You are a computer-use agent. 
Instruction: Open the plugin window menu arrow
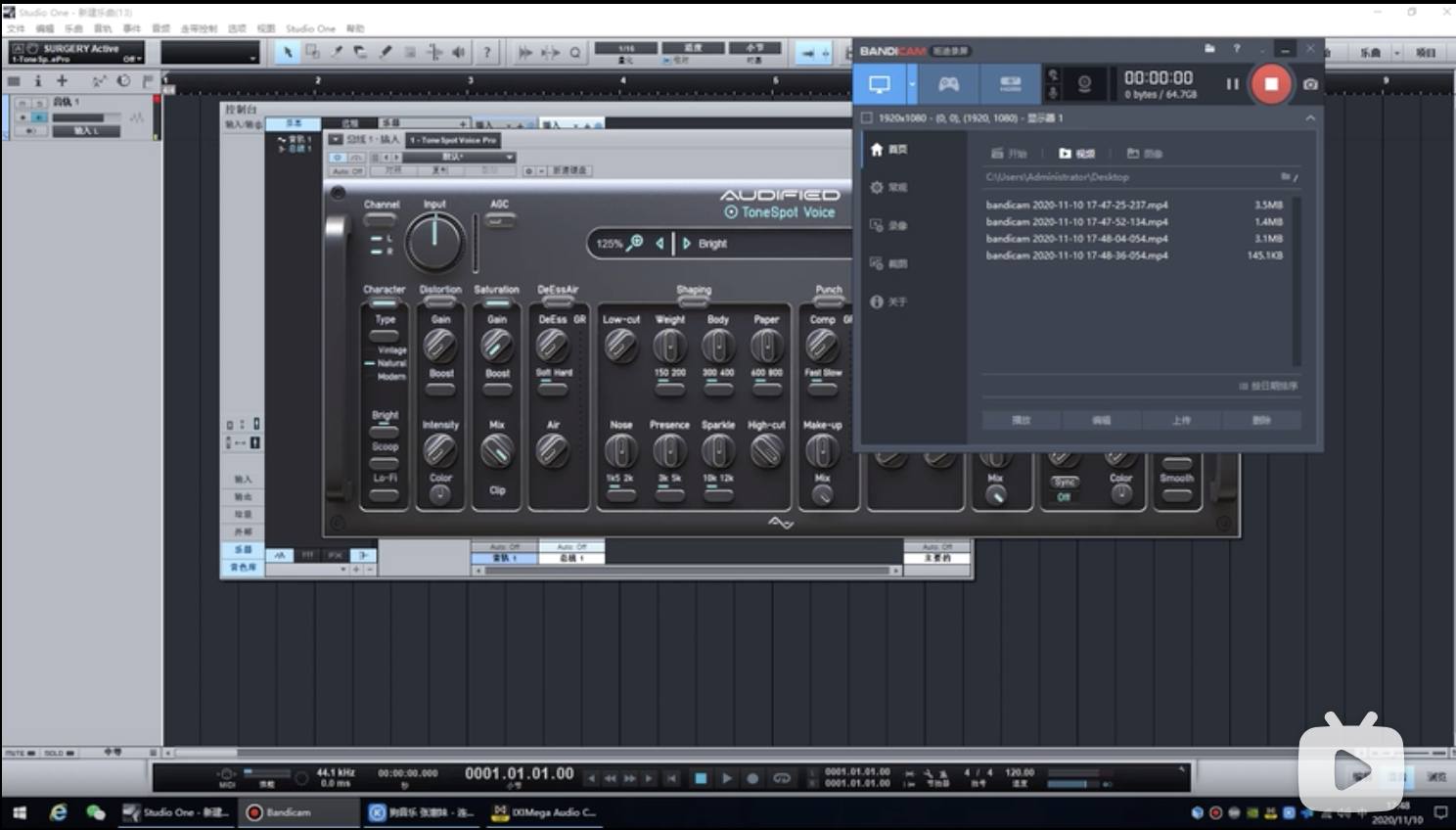(336, 139)
